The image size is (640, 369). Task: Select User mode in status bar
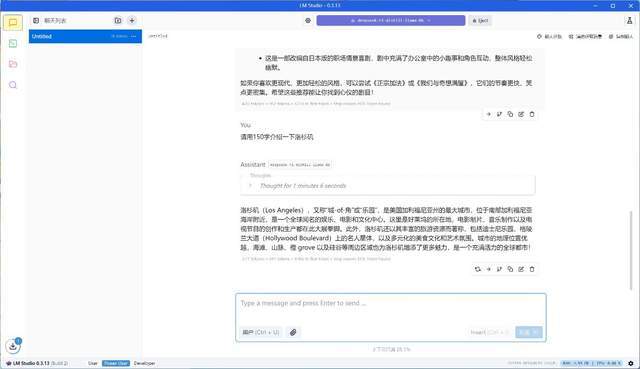pyautogui.click(x=93, y=363)
